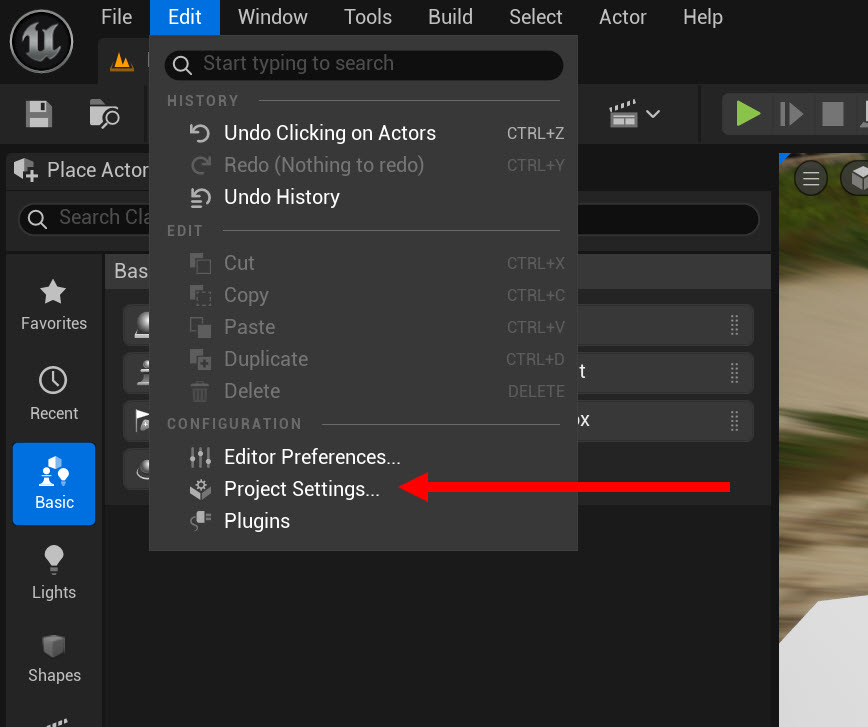
Task: Click the Project Settings gear icon
Action: pos(200,489)
